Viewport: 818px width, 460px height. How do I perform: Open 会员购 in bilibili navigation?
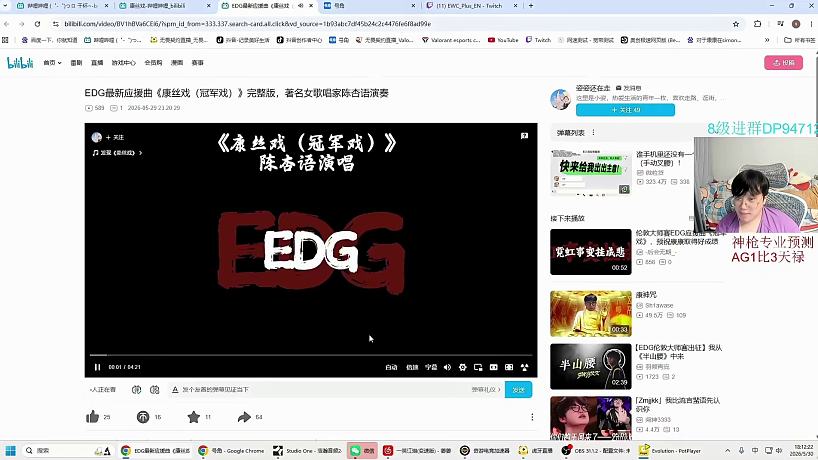pos(153,63)
